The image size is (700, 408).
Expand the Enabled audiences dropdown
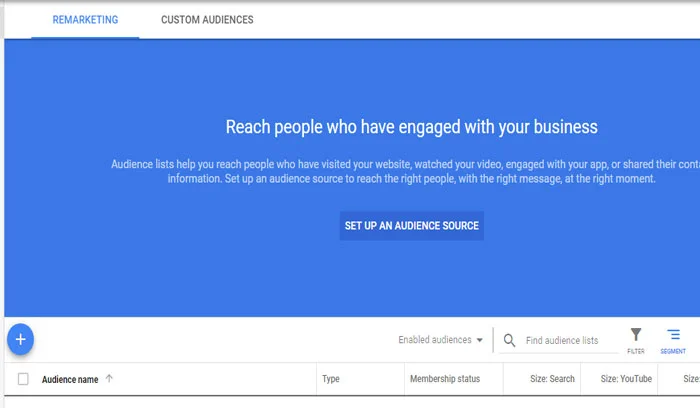[x=441, y=340]
